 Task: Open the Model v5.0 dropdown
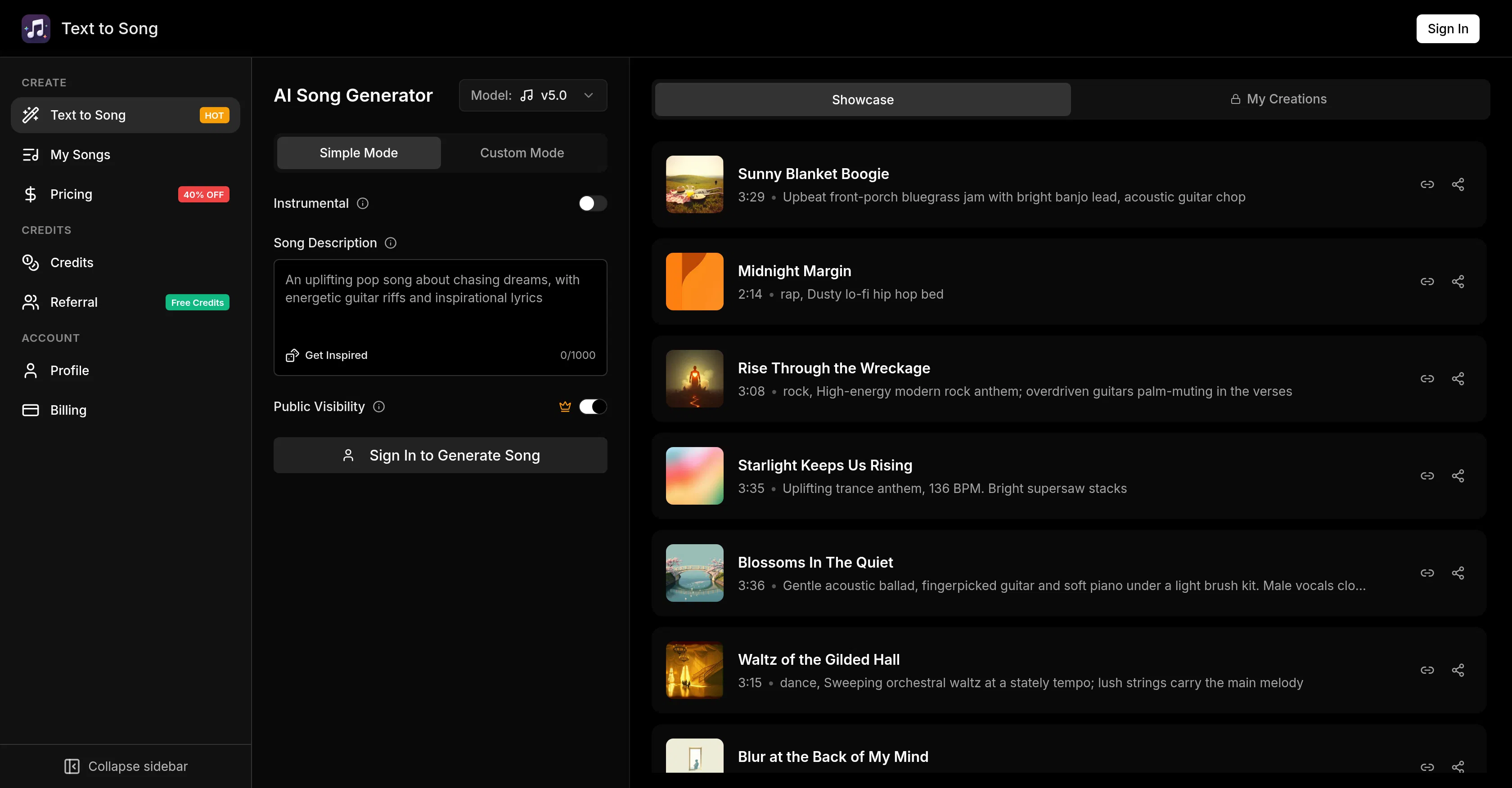point(532,96)
